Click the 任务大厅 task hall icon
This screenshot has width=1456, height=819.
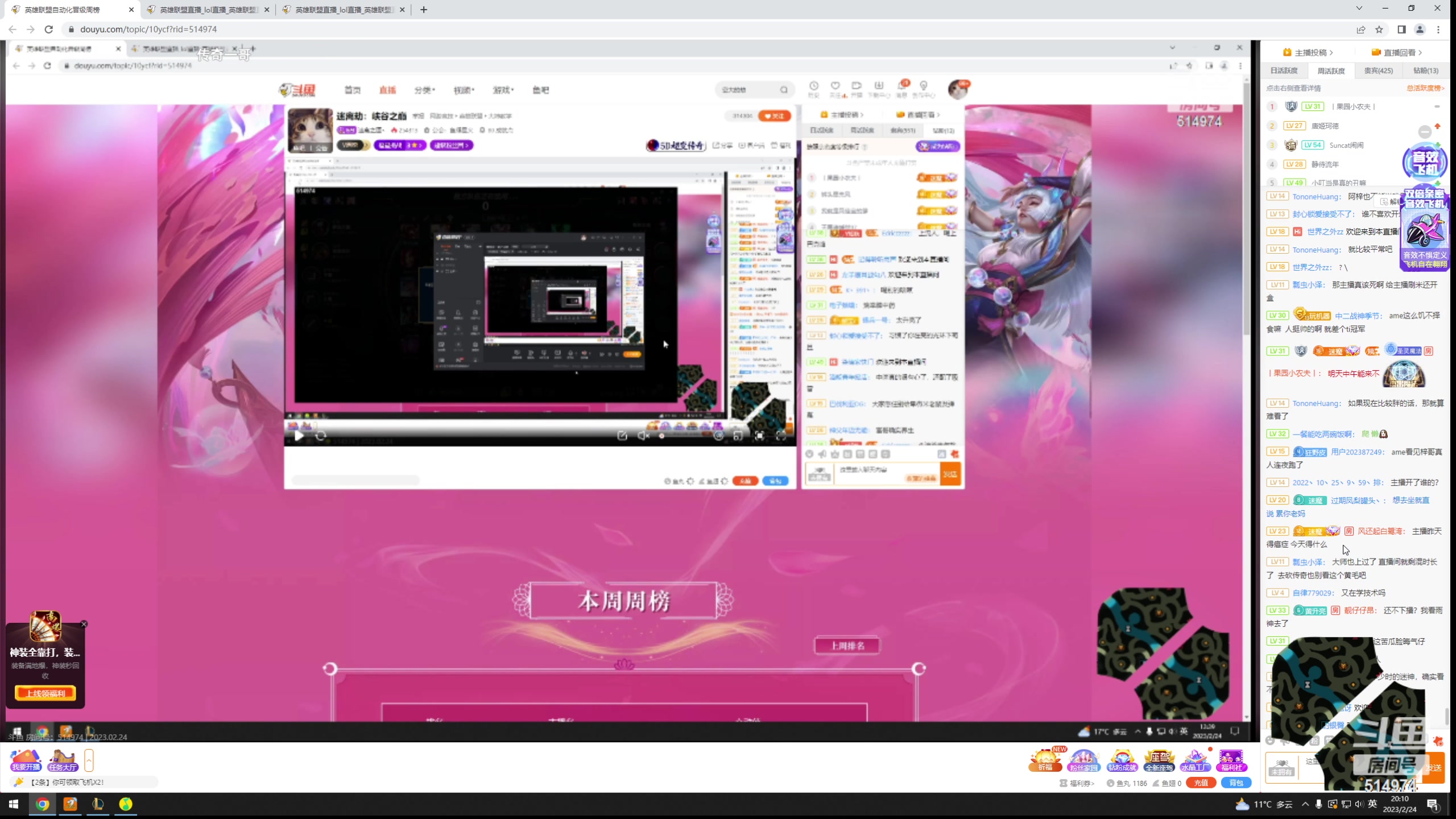pos(63,760)
